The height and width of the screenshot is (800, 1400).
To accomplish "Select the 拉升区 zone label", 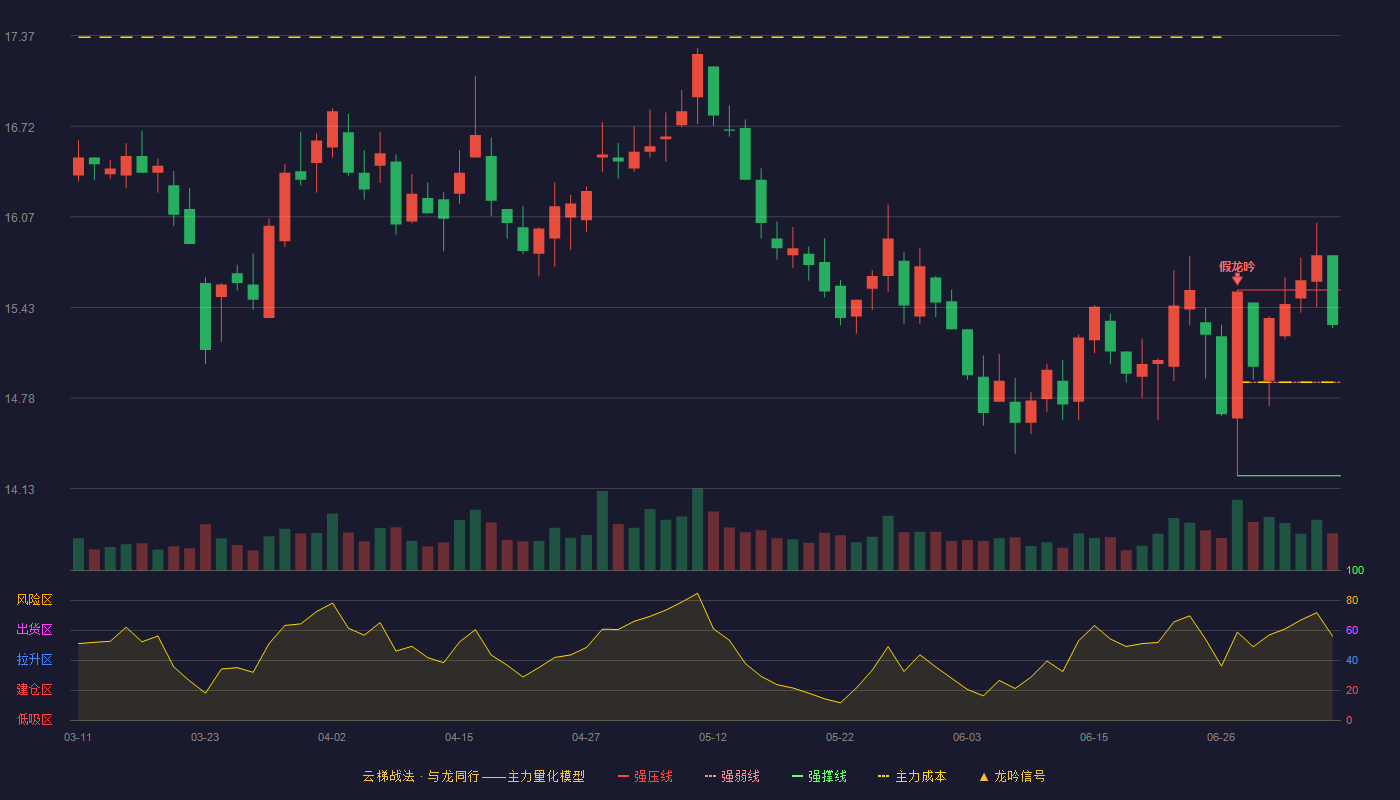I will tap(34, 660).
